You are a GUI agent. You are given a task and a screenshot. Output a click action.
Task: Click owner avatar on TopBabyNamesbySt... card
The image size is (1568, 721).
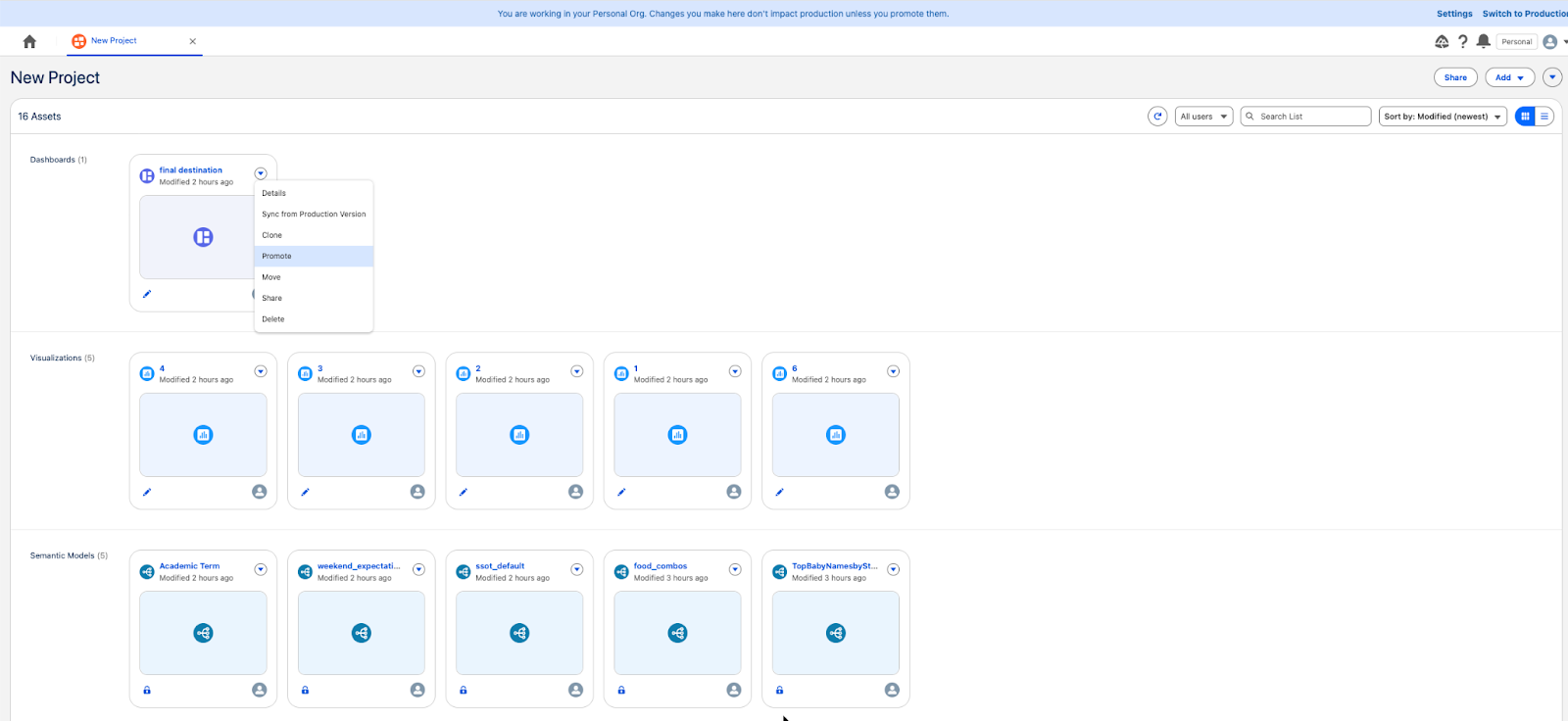pyautogui.click(x=892, y=690)
